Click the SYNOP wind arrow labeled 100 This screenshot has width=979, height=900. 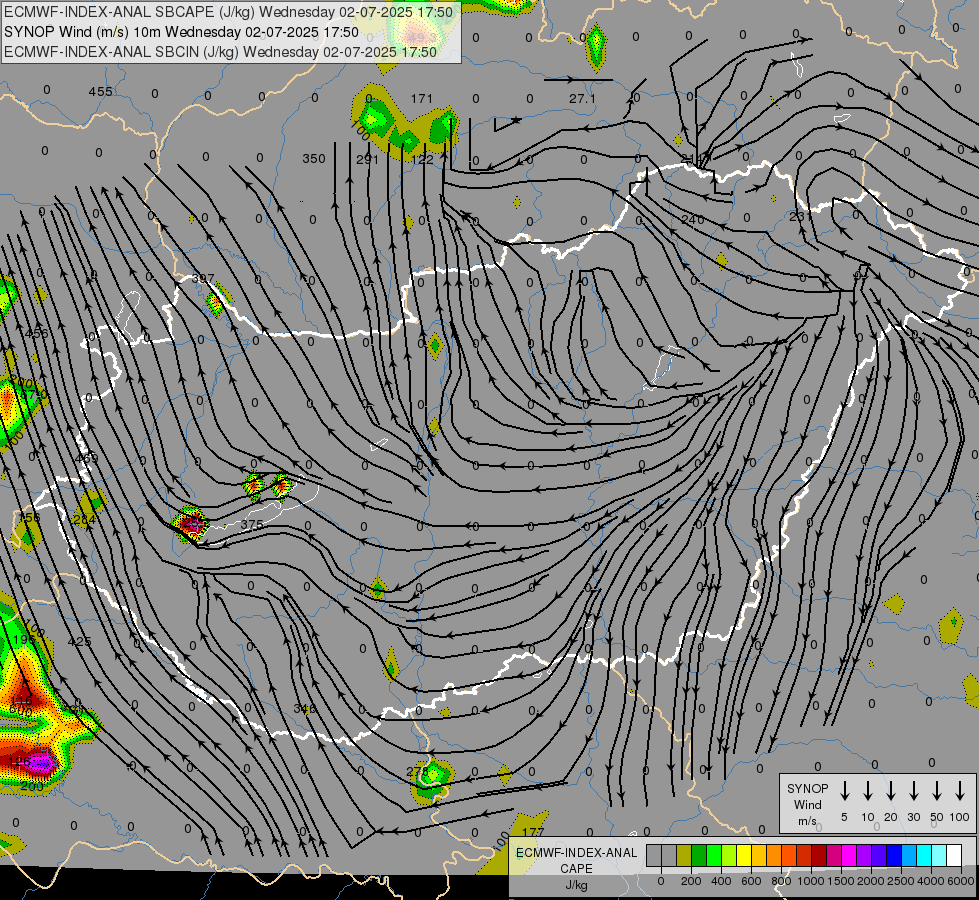[x=960, y=791]
